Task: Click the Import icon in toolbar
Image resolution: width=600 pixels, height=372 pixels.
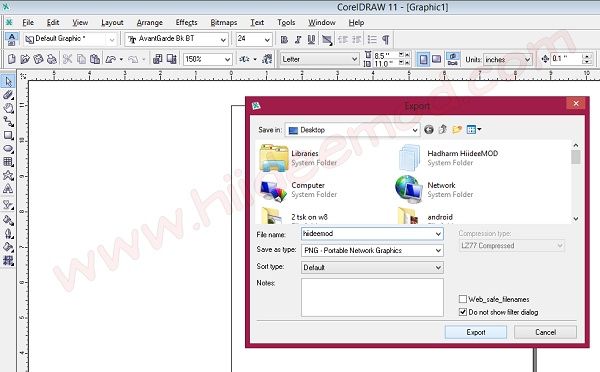Action: pyautogui.click(x=157, y=59)
